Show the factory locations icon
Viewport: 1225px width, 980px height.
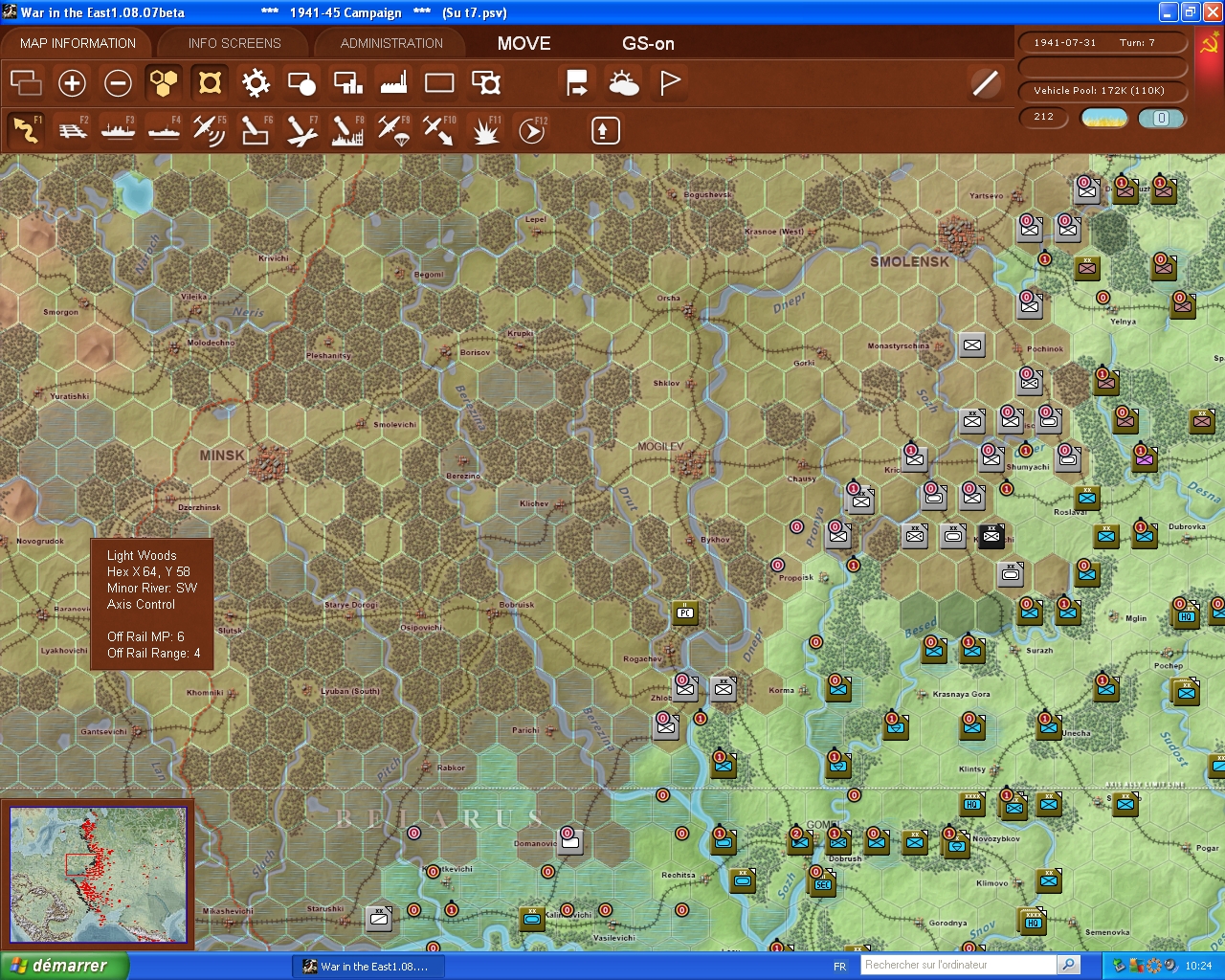393,83
